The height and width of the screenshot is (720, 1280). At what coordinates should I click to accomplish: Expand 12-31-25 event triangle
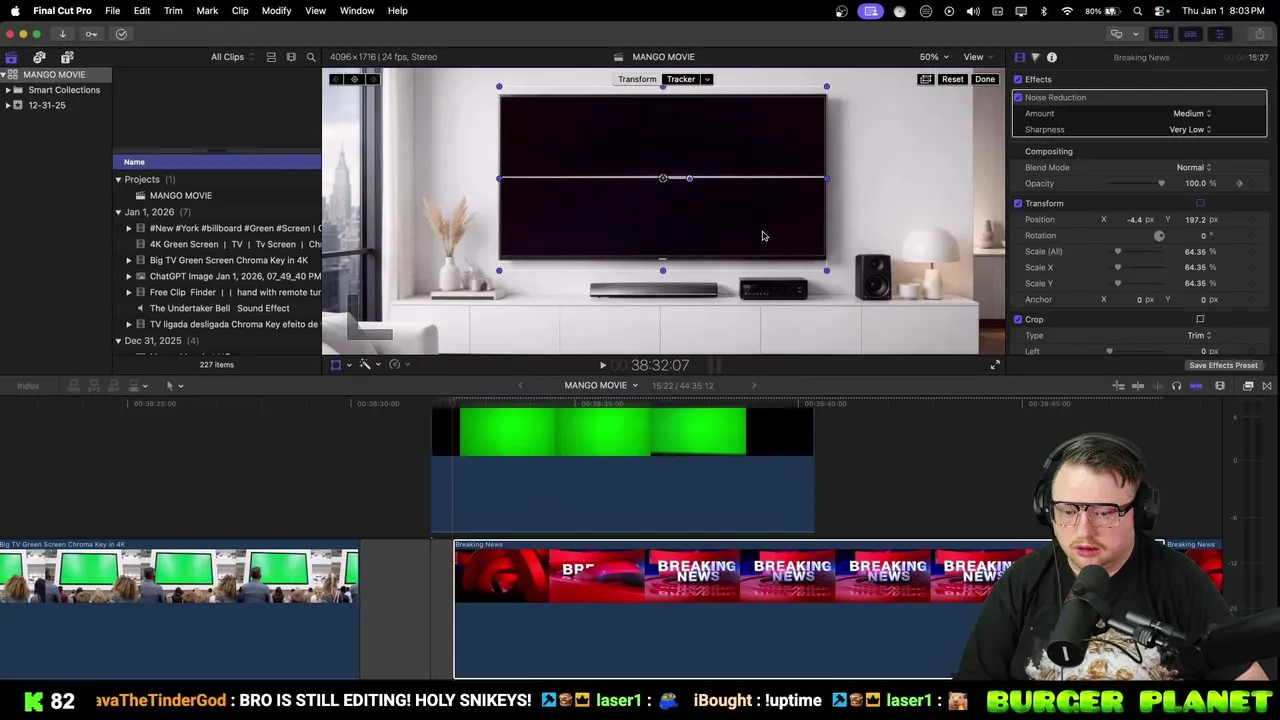pyautogui.click(x=8, y=105)
